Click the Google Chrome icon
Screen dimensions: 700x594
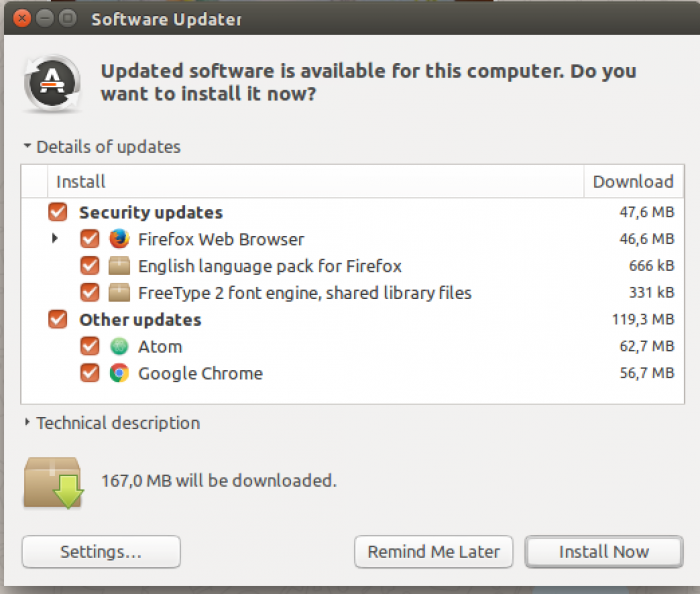[119, 373]
